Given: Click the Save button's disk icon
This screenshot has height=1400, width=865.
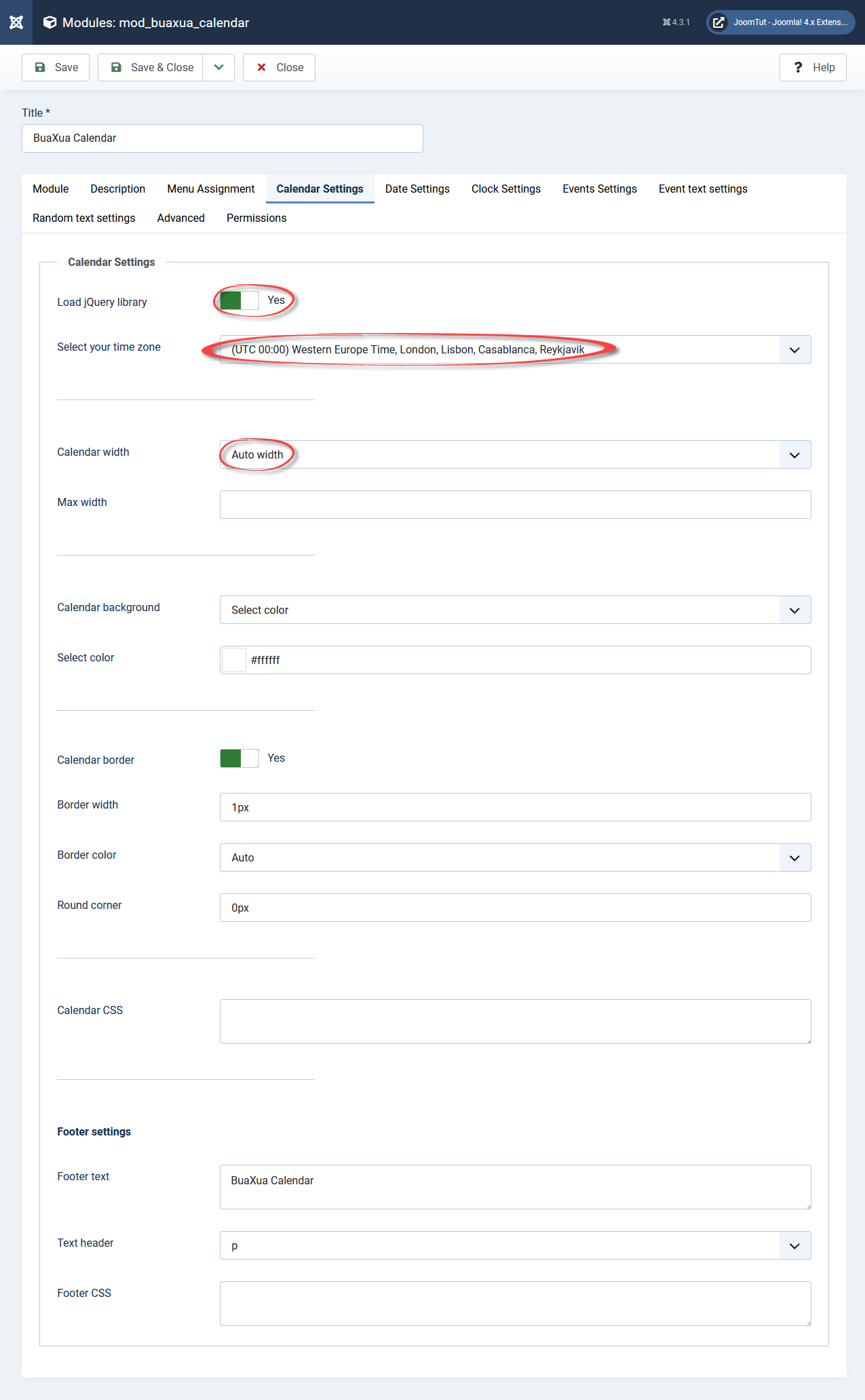Looking at the screenshot, I should 40,67.
